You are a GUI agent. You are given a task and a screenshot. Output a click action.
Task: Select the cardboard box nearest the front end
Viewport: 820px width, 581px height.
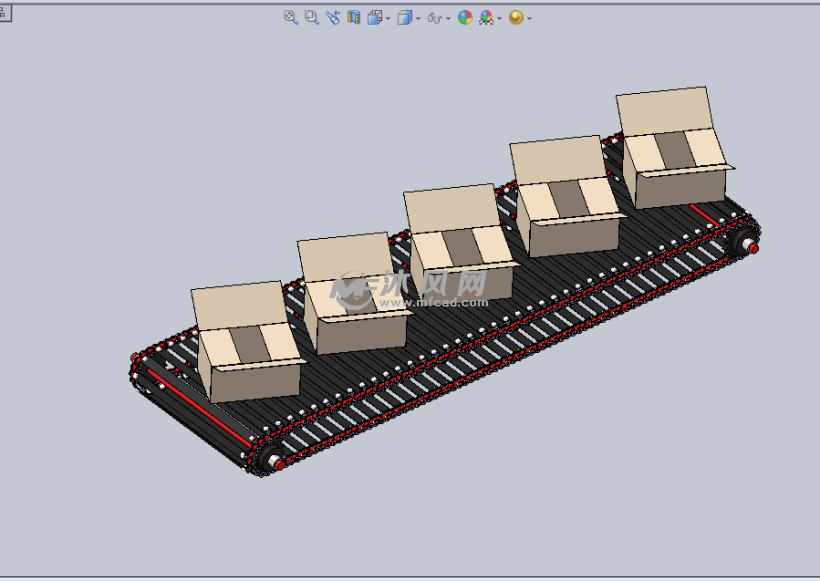[x=246, y=345]
